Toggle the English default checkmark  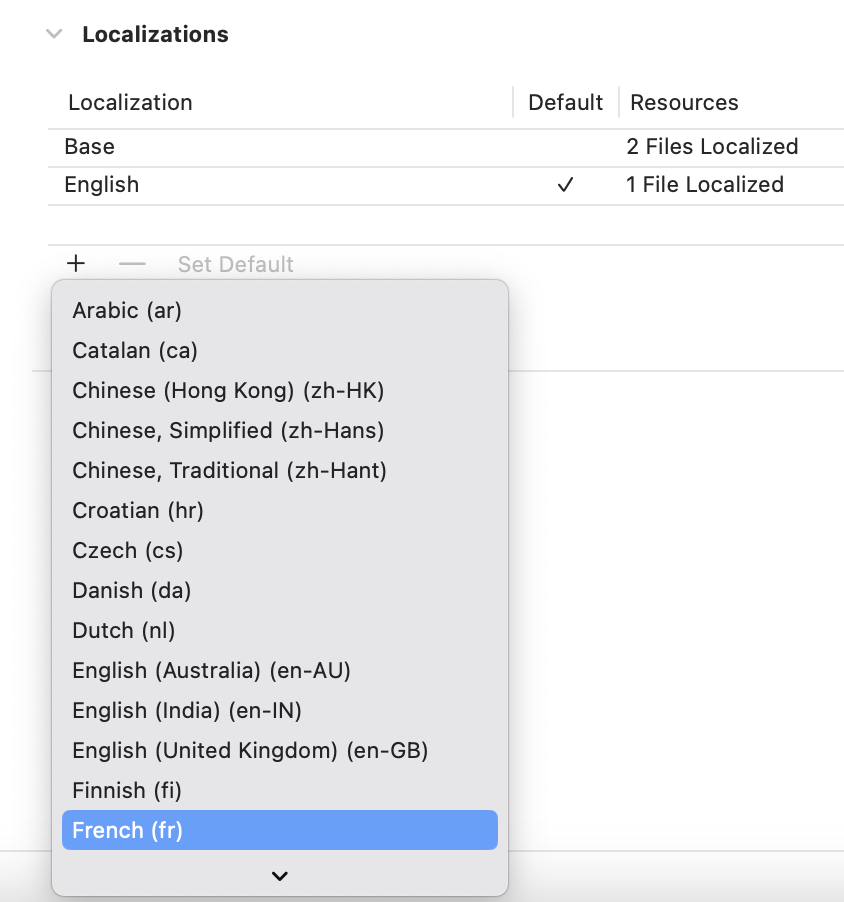click(566, 185)
